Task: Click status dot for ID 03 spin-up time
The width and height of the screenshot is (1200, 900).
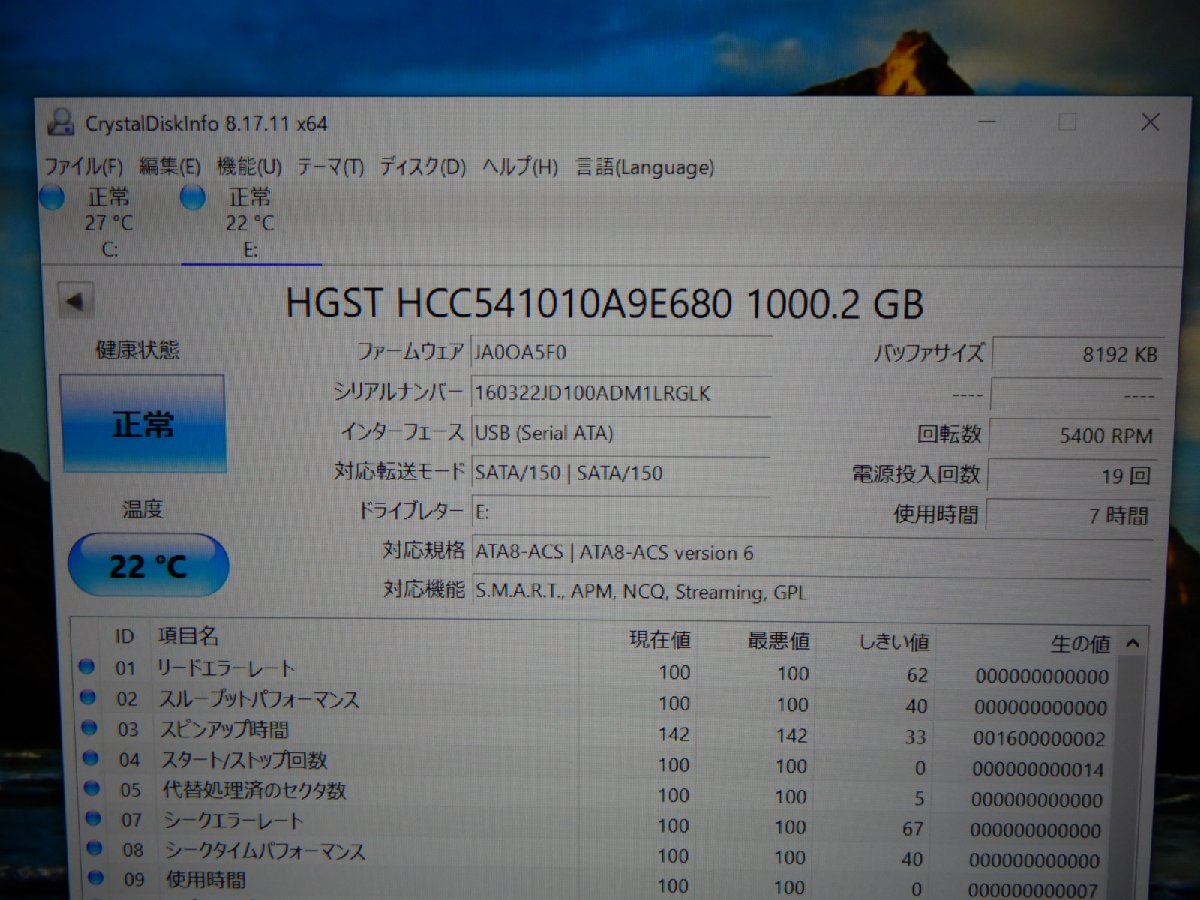Action: 89,727
